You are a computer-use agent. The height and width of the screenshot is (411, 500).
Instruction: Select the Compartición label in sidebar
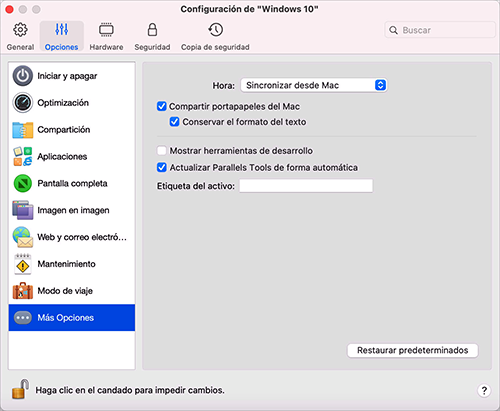[x=64, y=130]
